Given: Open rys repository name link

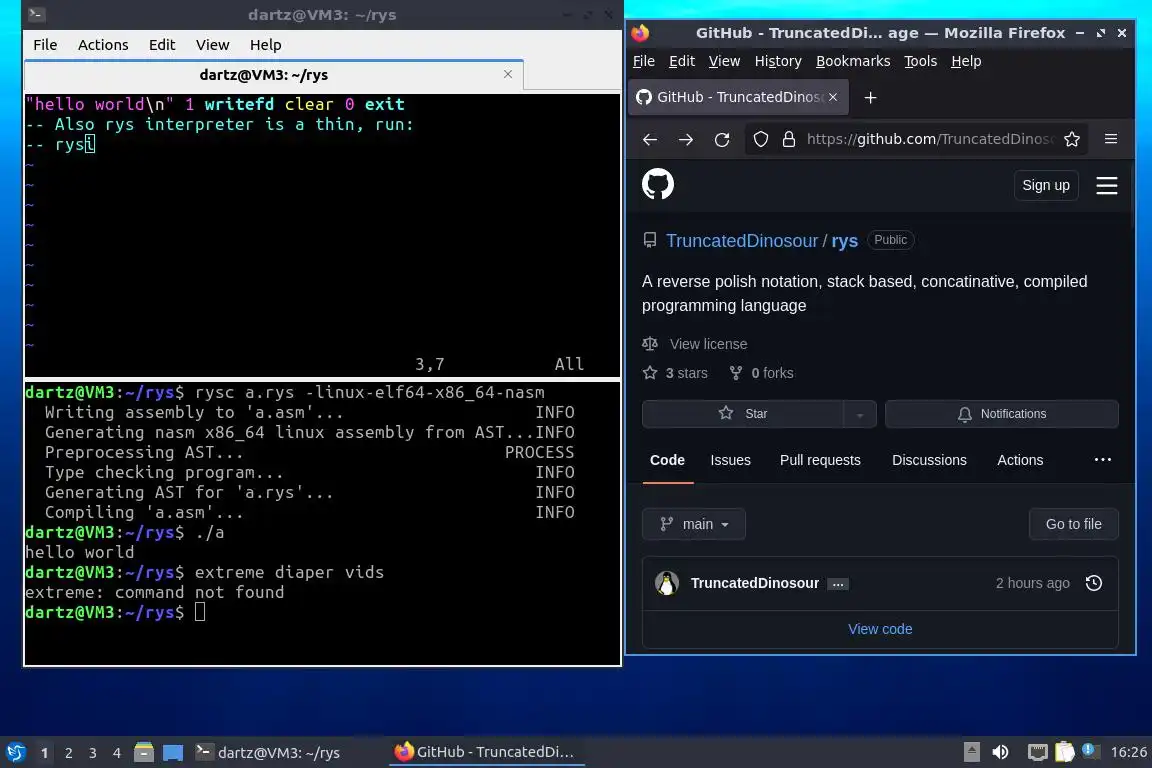Looking at the screenshot, I should (845, 241).
